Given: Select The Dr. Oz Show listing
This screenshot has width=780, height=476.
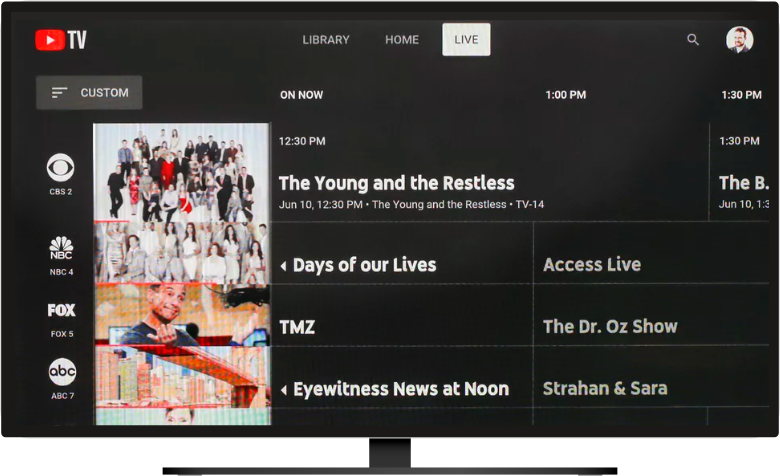Looking at the screenshot, I should click(651, 315).
